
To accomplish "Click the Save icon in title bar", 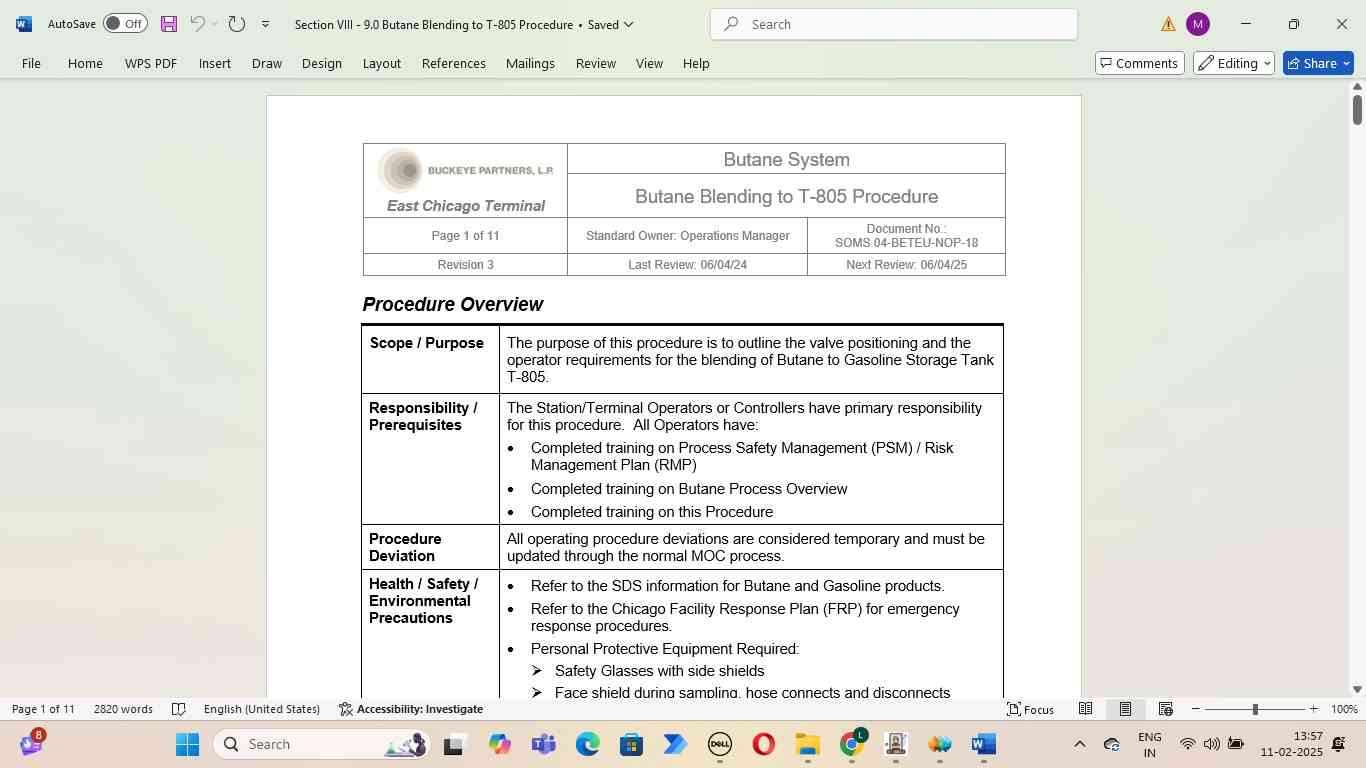I will 168,24.
